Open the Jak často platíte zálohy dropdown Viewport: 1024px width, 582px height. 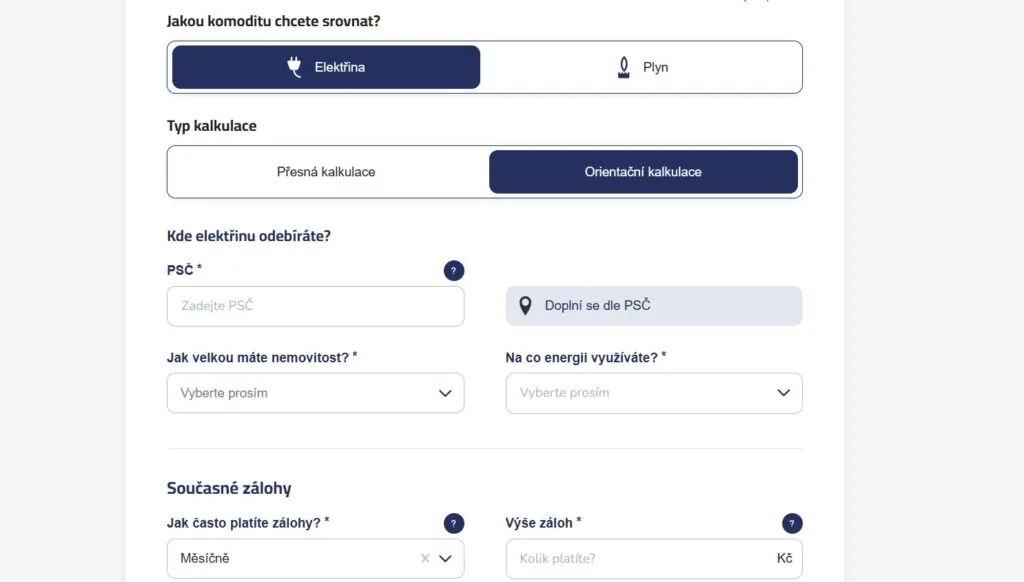tap(315, 558)
